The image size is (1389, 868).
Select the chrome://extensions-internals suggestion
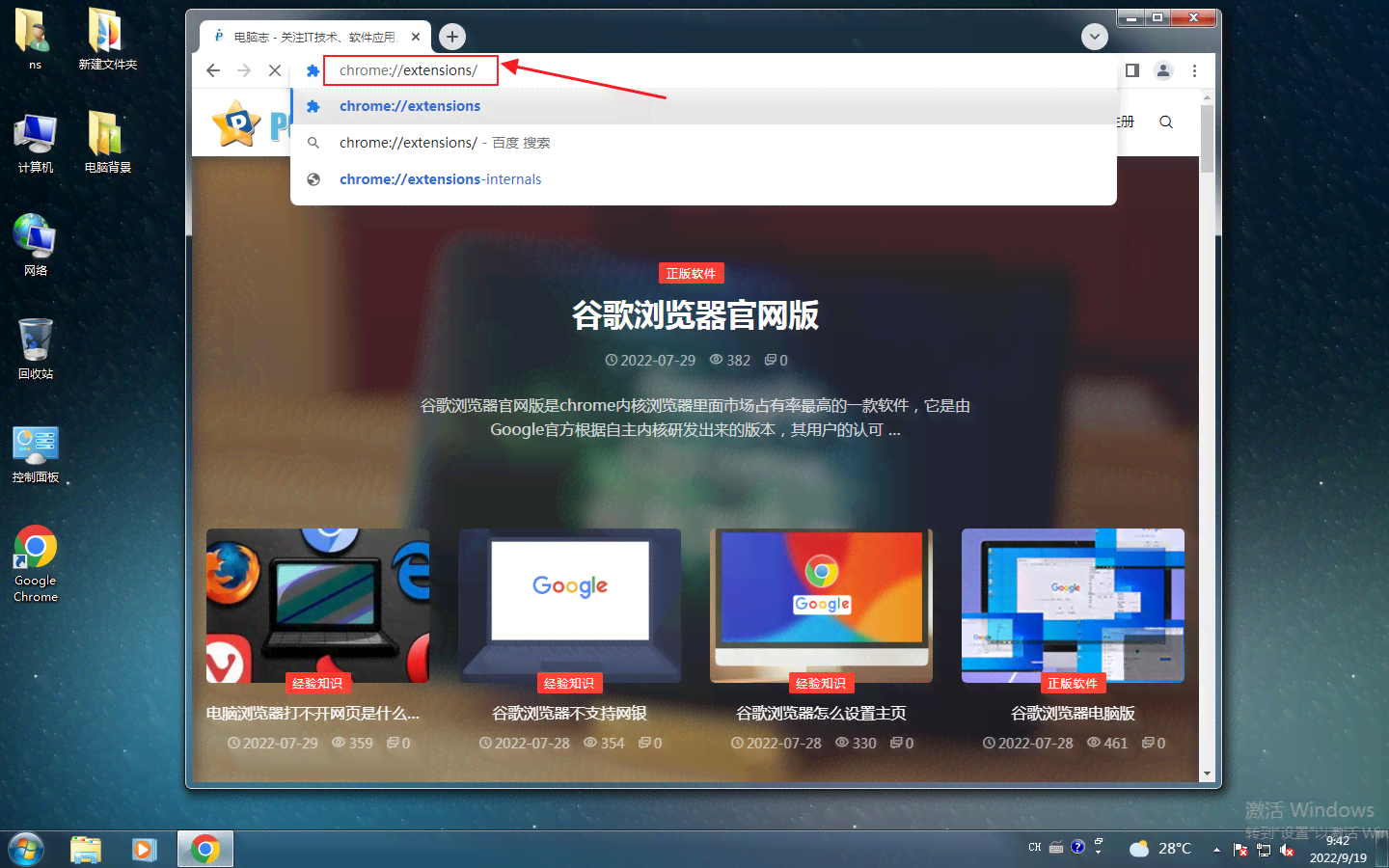point(703,179)
